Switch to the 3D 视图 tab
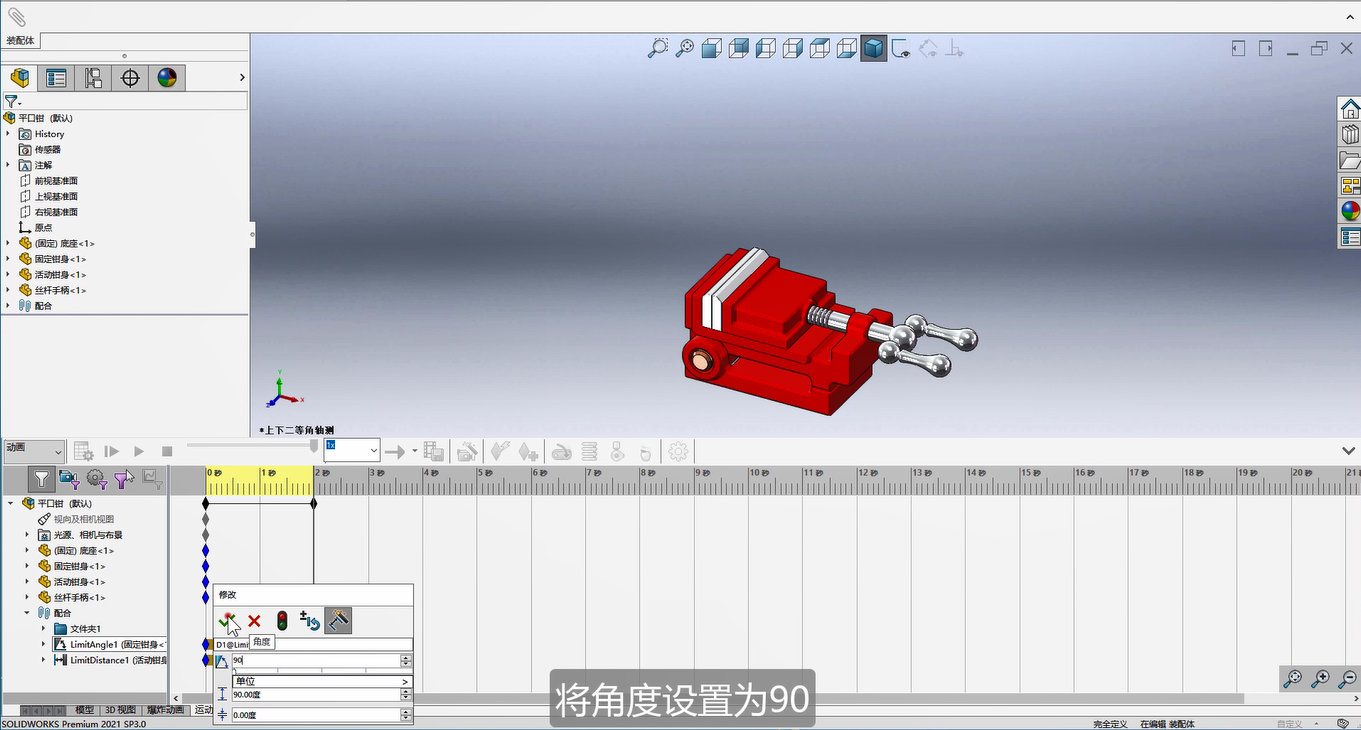This screenshot has width=1361, height=730. point(120,710)
